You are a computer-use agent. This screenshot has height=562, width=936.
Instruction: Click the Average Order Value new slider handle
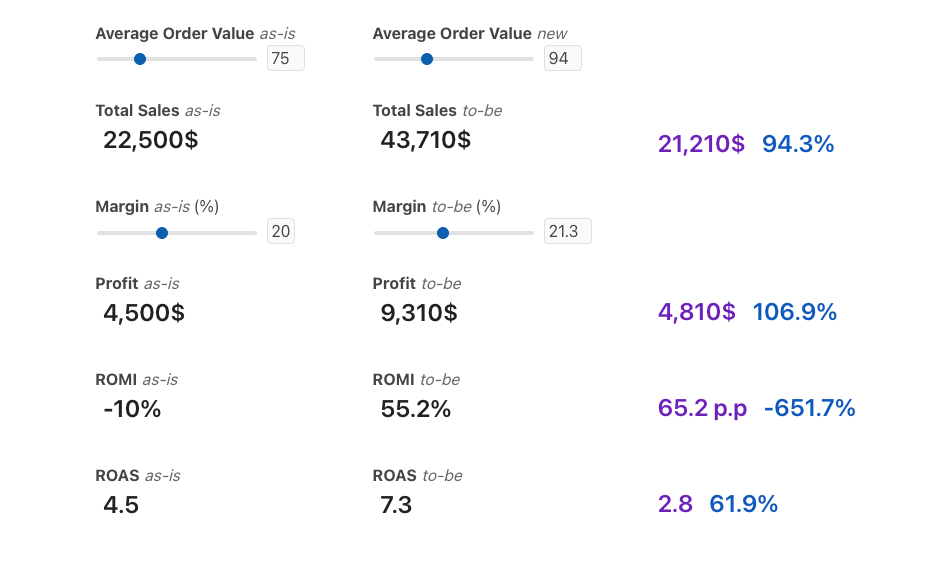(x=427, y=59)
